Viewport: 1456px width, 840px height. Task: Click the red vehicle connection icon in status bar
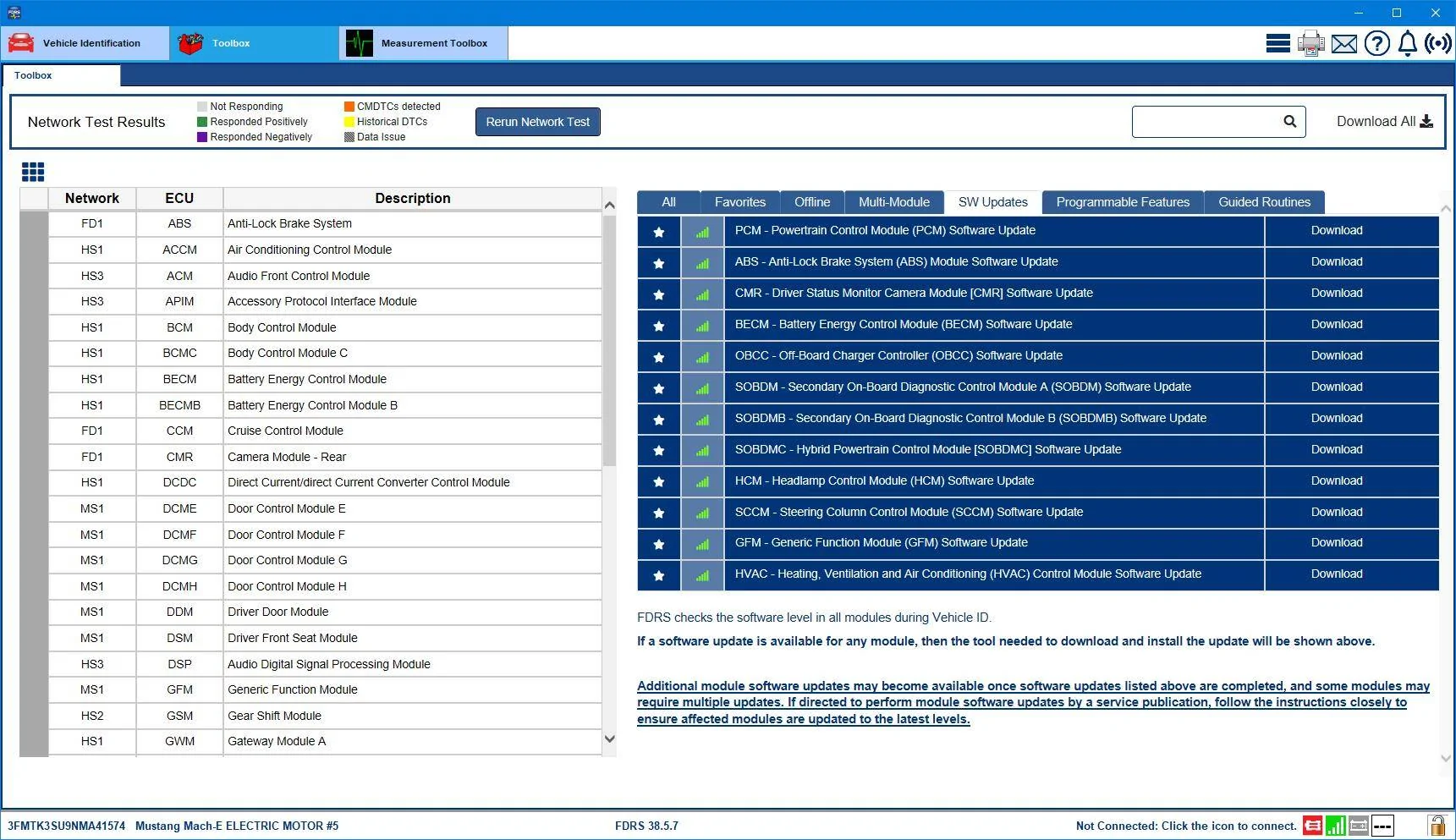click(x=1312, y=826)
